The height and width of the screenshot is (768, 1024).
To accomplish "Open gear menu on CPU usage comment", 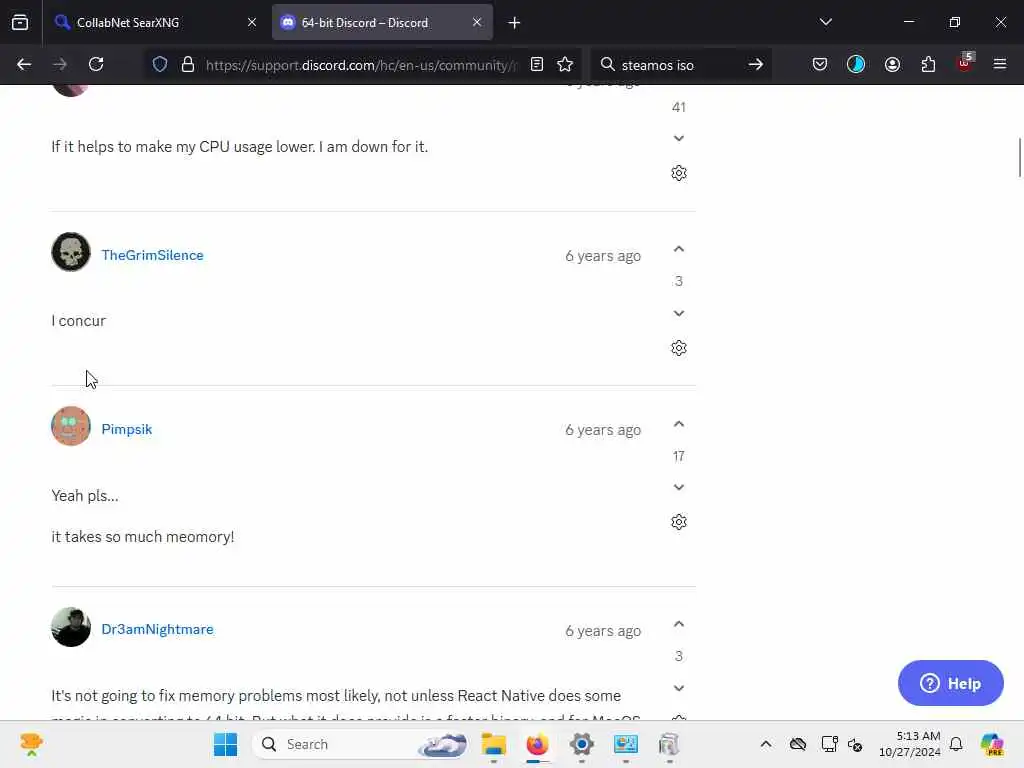I will 679,173.
